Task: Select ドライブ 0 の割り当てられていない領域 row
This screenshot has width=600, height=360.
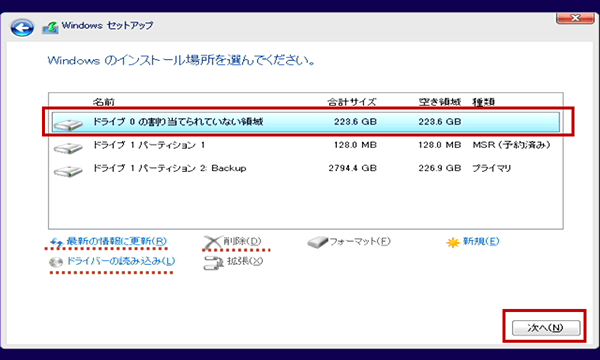Action: click(306, 122)
